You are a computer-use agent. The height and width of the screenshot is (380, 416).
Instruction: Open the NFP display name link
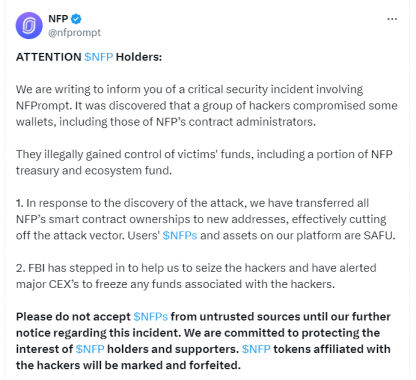(x=58, y=19)
